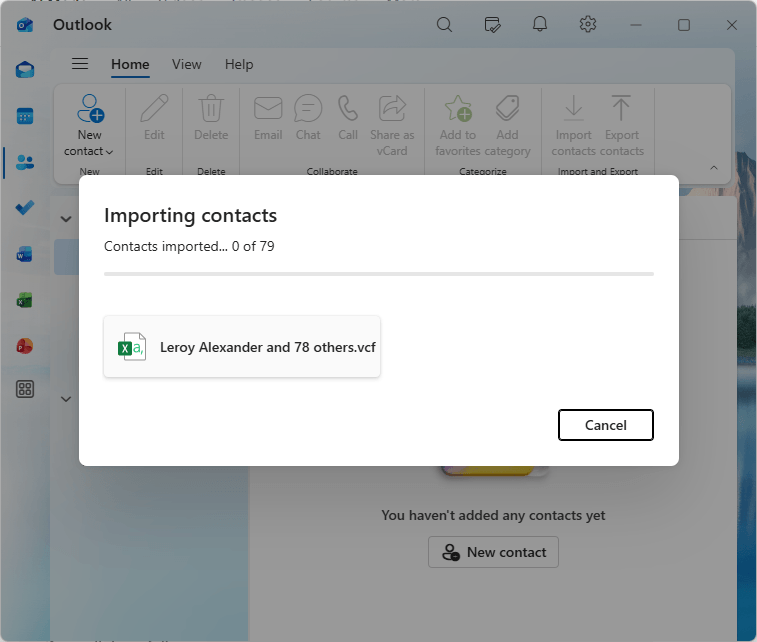Image resolution: width=757 pixels, height=642 pixels.
Task: Click Add to favorites star
Action: click(458, 126)
